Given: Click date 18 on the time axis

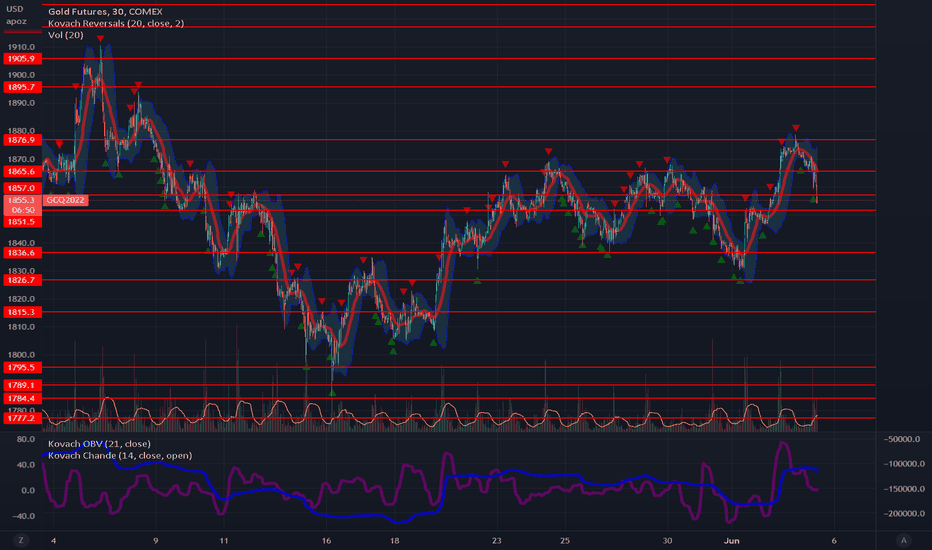Looking at the screenshot, I should [x=395, y=540].
